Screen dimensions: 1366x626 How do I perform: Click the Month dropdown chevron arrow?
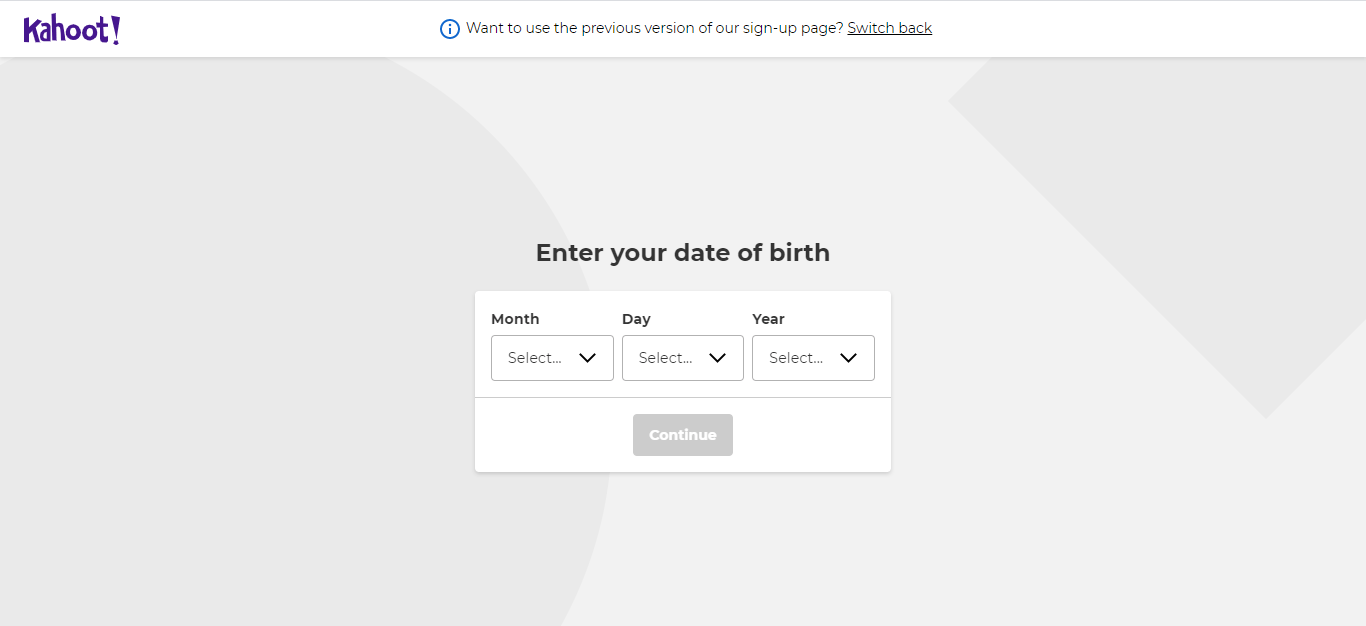[587, 358]
